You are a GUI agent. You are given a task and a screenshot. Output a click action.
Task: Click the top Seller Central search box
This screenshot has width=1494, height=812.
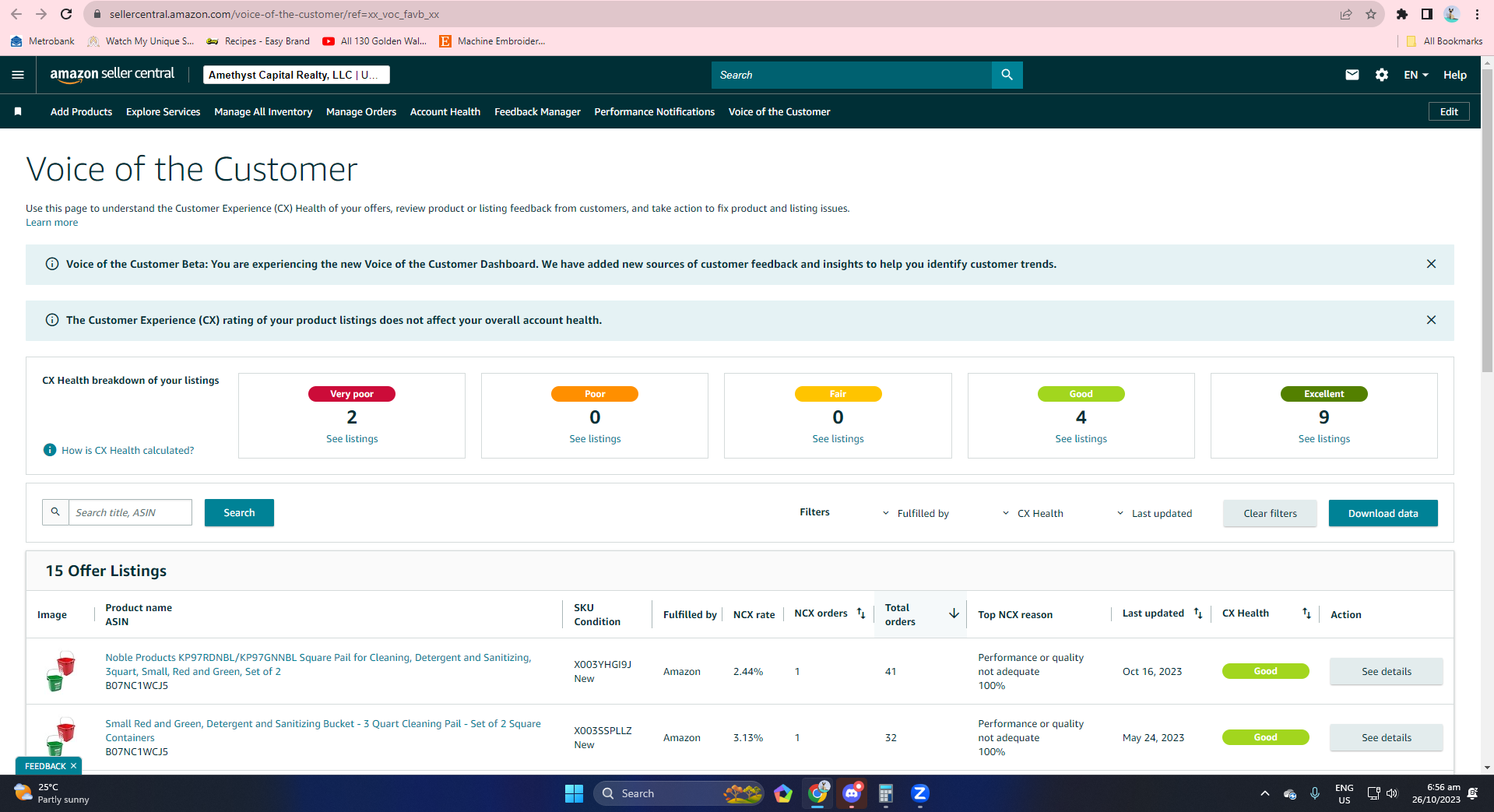tap(852, 75)
